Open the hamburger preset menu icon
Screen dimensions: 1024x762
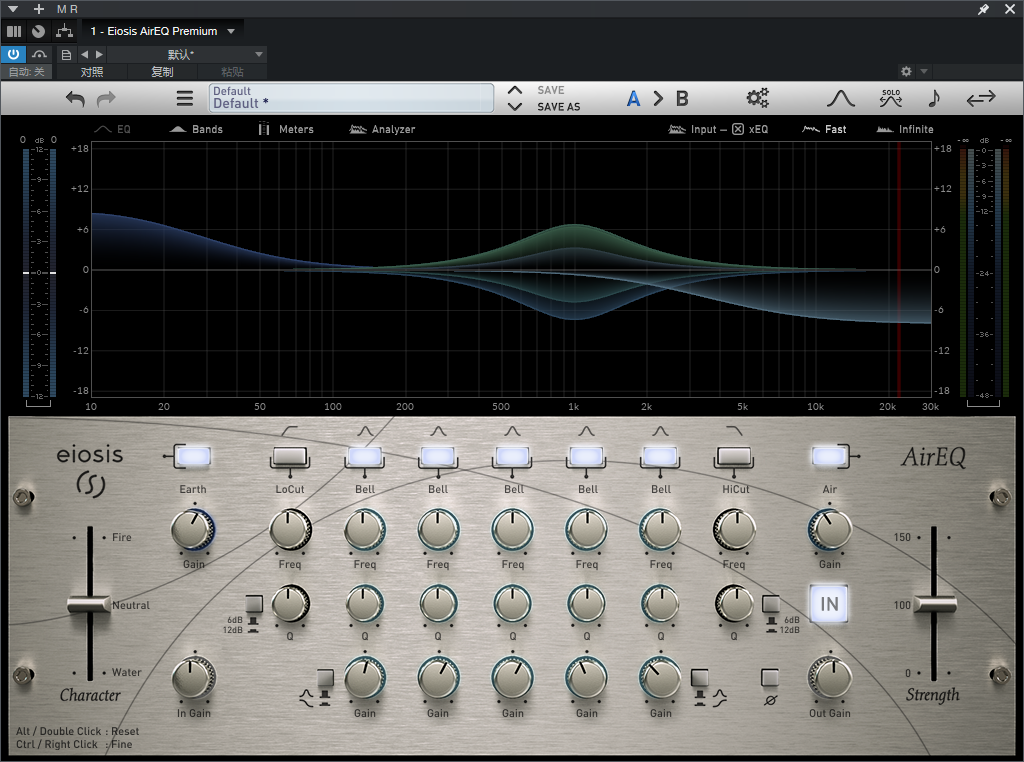(185, 99)
